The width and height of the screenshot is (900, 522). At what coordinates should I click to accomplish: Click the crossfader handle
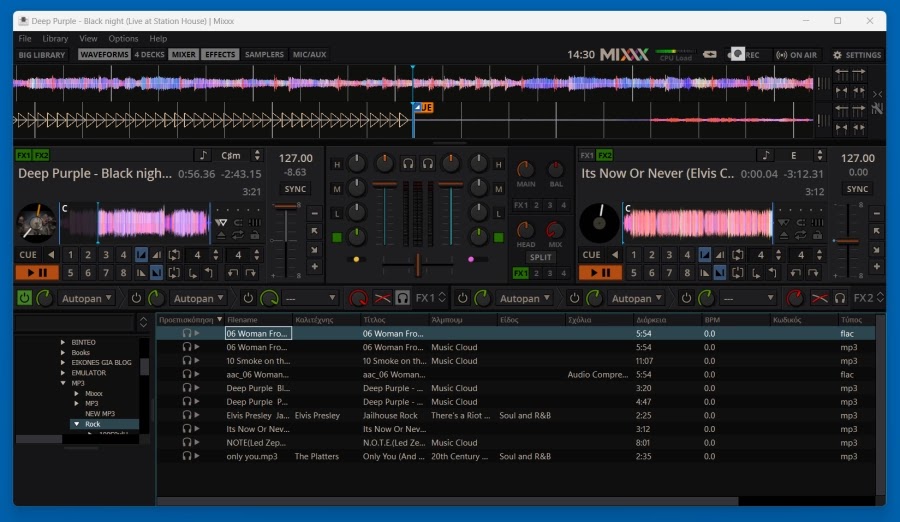(418, 265)
